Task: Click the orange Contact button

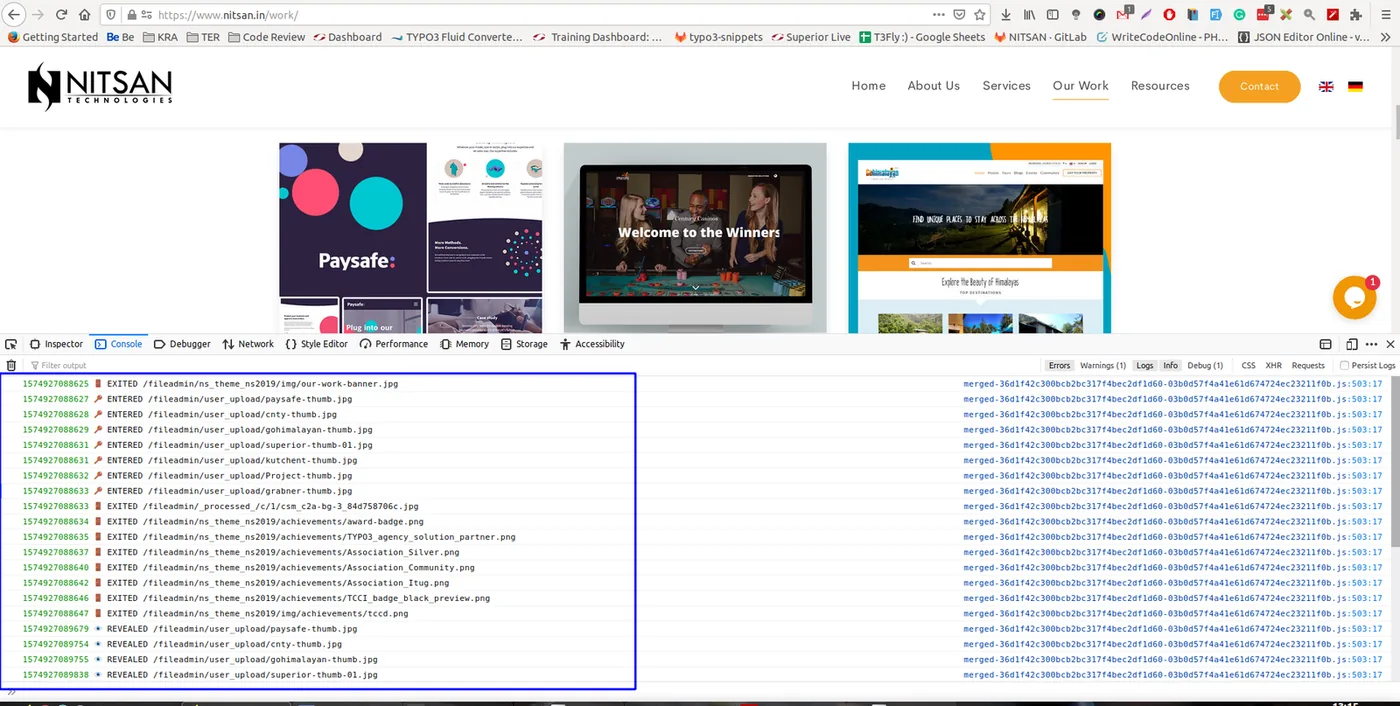Action: point(1259,86)
